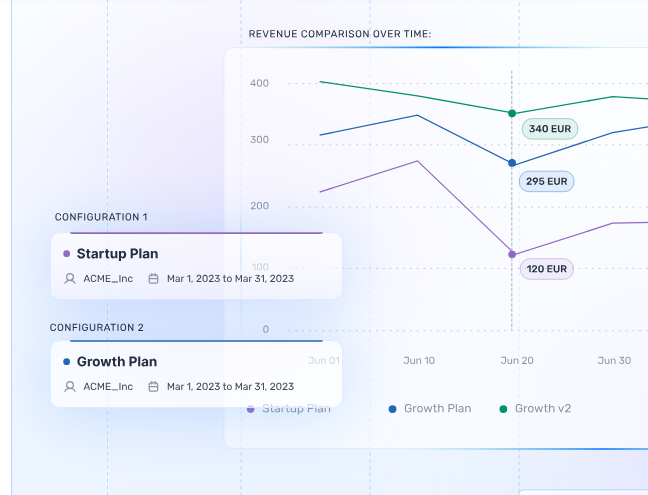Screen dimensions: 648x495
Task: Click the 340 EUR tooltip label
Action: [550, 129]
